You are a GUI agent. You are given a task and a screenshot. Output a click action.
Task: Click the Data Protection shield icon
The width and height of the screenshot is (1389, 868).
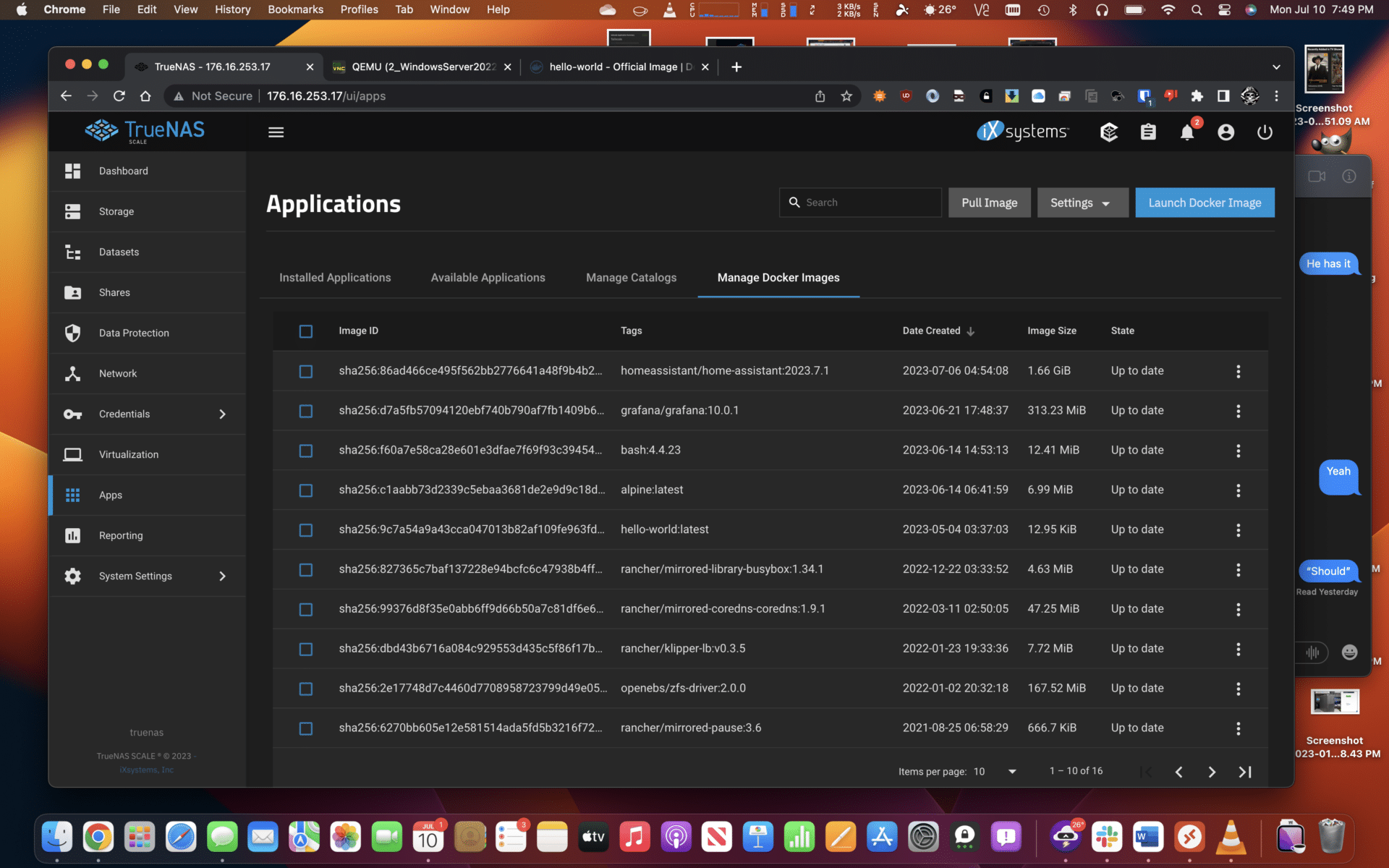point(72,333)
